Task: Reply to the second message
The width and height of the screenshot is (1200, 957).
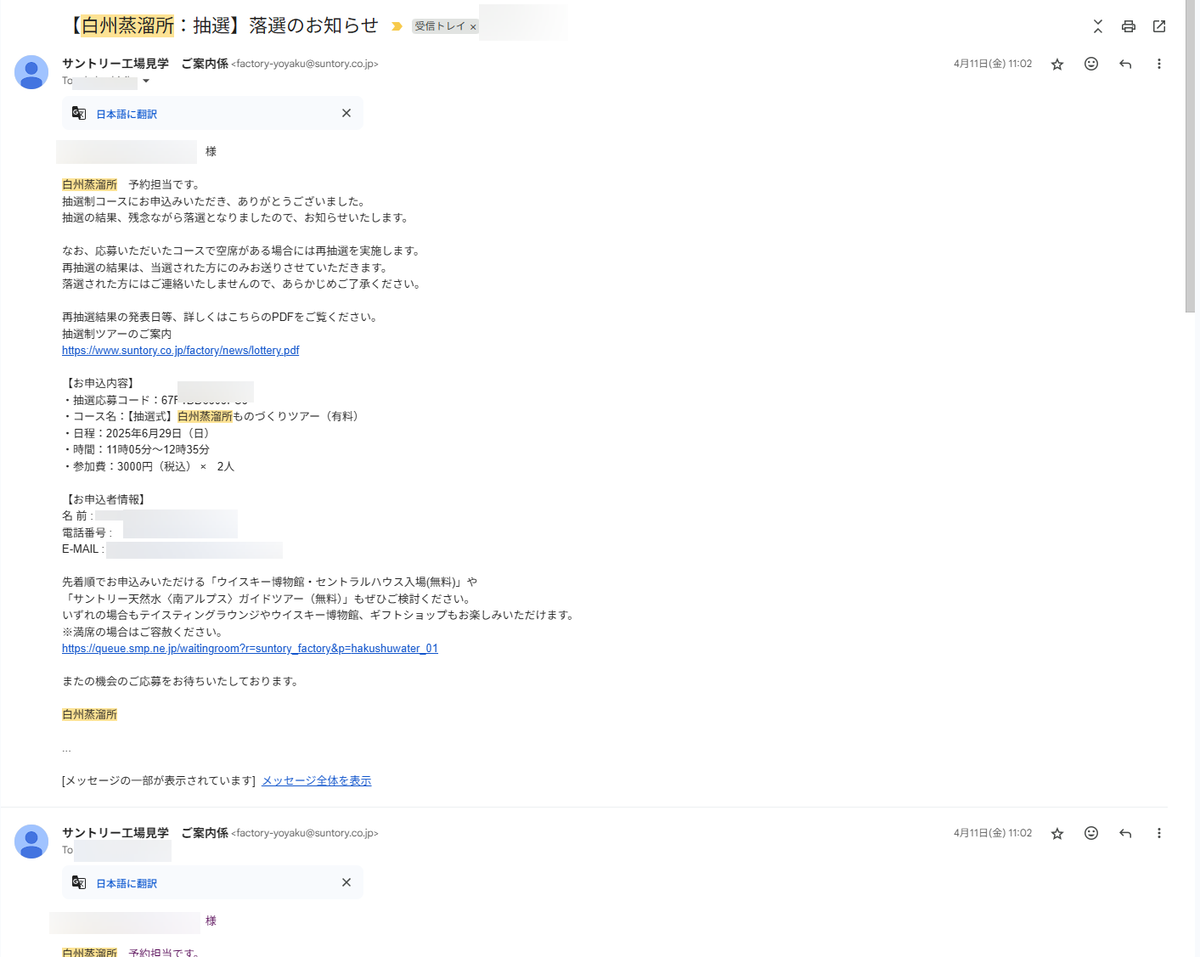Action: [x=1125, y=833]
